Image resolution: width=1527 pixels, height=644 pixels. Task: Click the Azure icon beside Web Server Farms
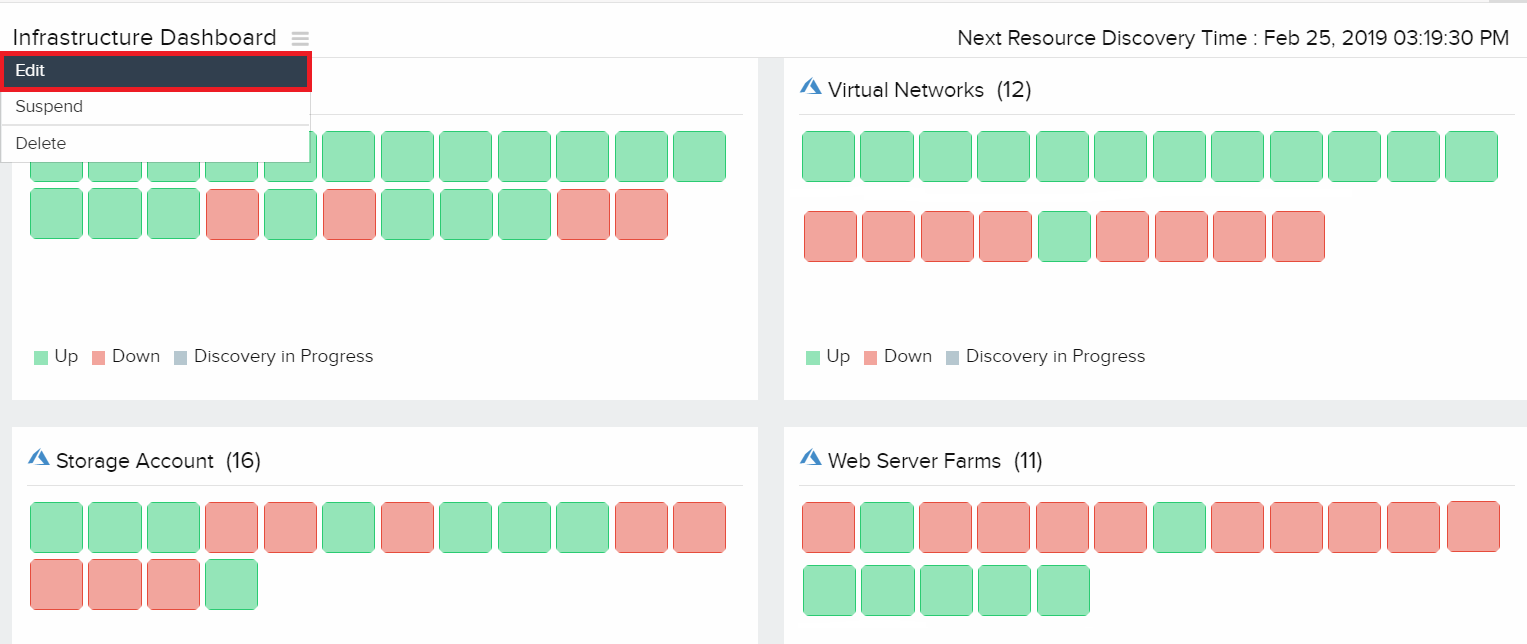[x=811, y=458]
